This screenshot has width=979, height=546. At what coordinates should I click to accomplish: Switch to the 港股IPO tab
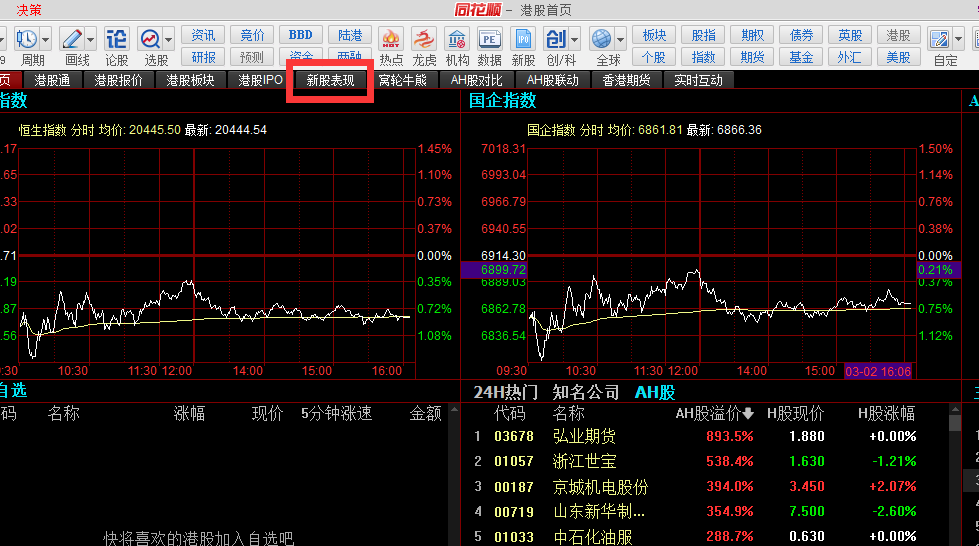260,80
